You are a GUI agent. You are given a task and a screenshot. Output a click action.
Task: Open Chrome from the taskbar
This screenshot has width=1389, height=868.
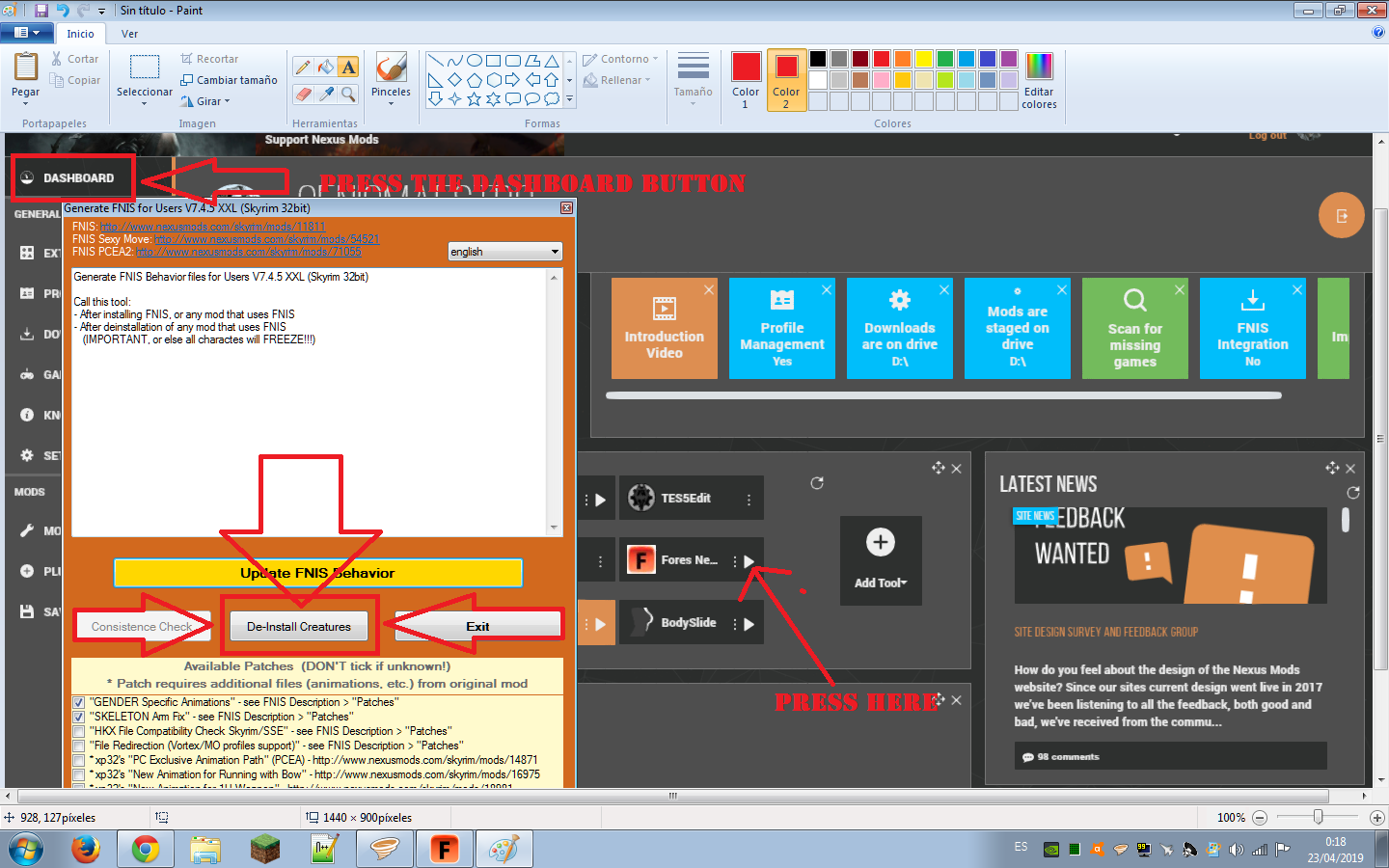click(146, 850)
